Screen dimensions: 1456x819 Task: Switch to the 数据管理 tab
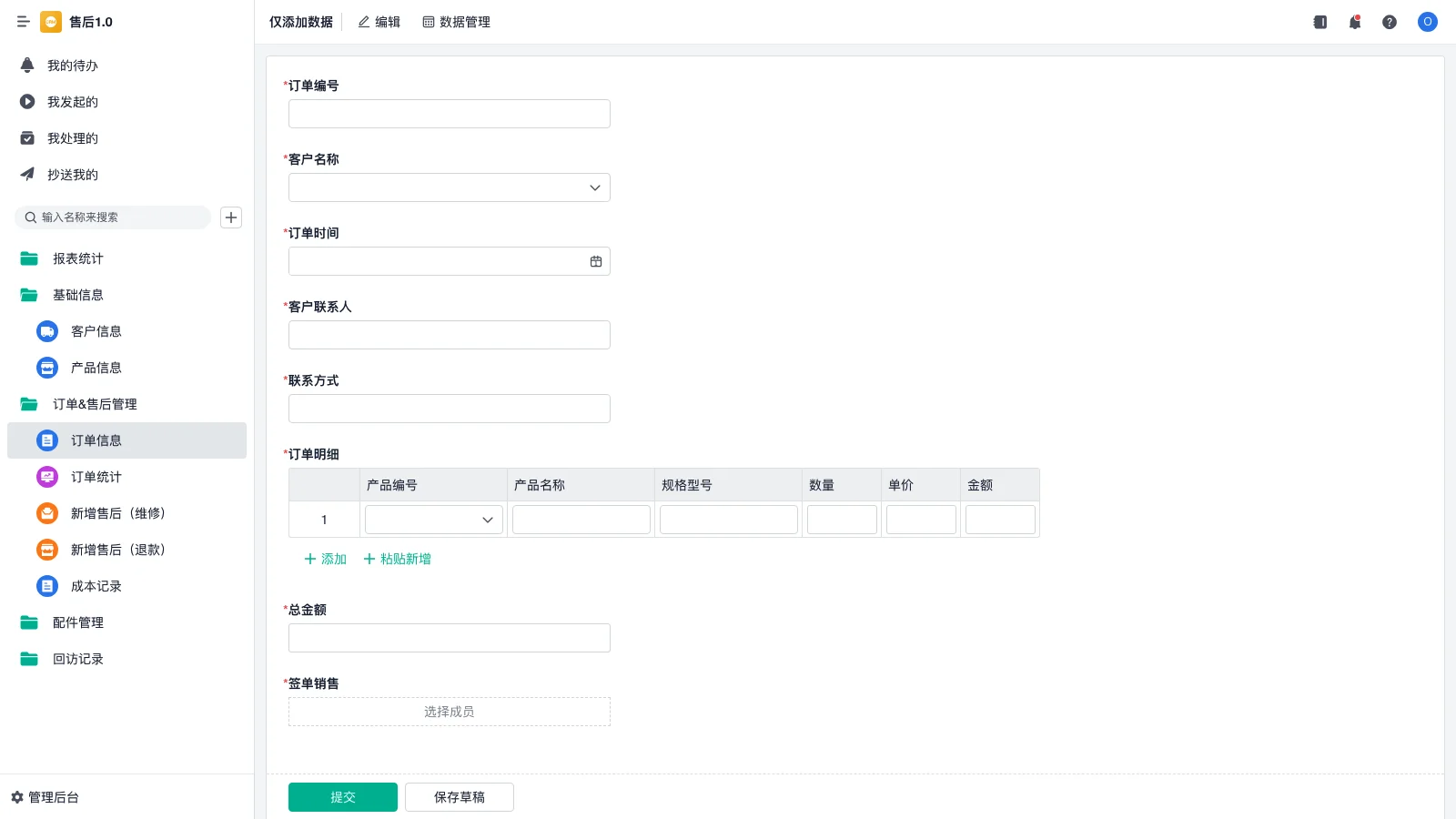pos(455,22)
